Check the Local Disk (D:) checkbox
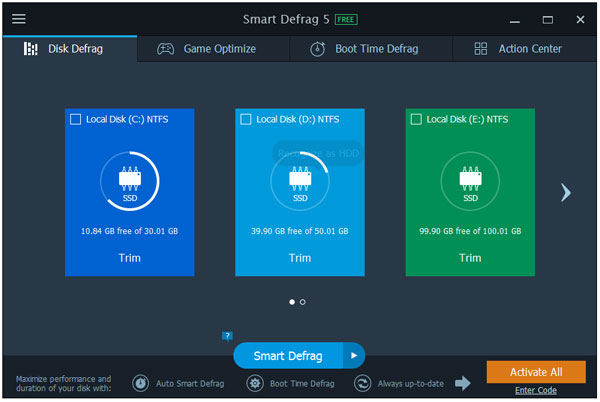Image resolution: width=600 pixels, height=402 pixels. point(246,120)
